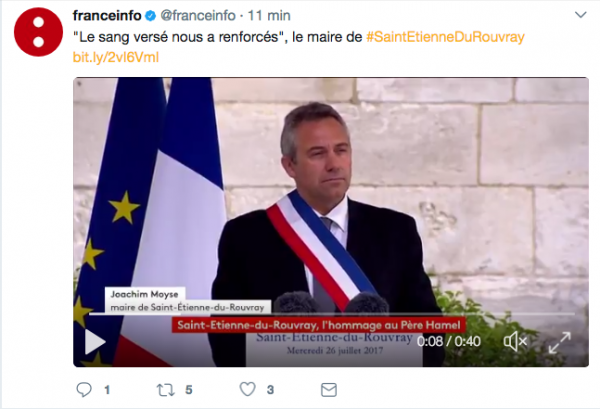
Task: Play the video with the play button
Action: coord(95,342)
